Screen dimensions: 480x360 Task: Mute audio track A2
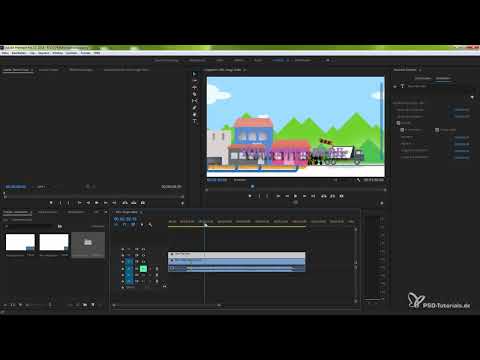pos(143,275)
